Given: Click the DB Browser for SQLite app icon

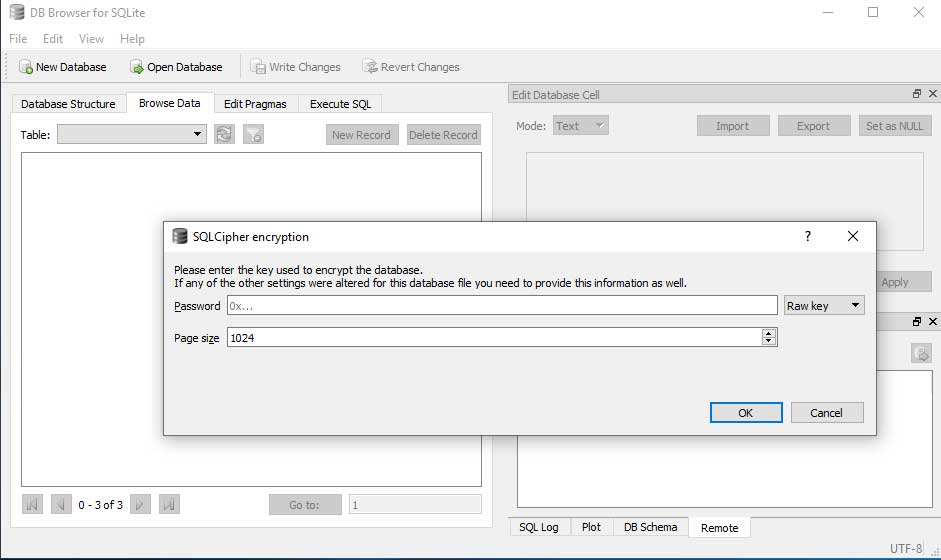Looking at the screenshot, I should (x=17, y=12).
